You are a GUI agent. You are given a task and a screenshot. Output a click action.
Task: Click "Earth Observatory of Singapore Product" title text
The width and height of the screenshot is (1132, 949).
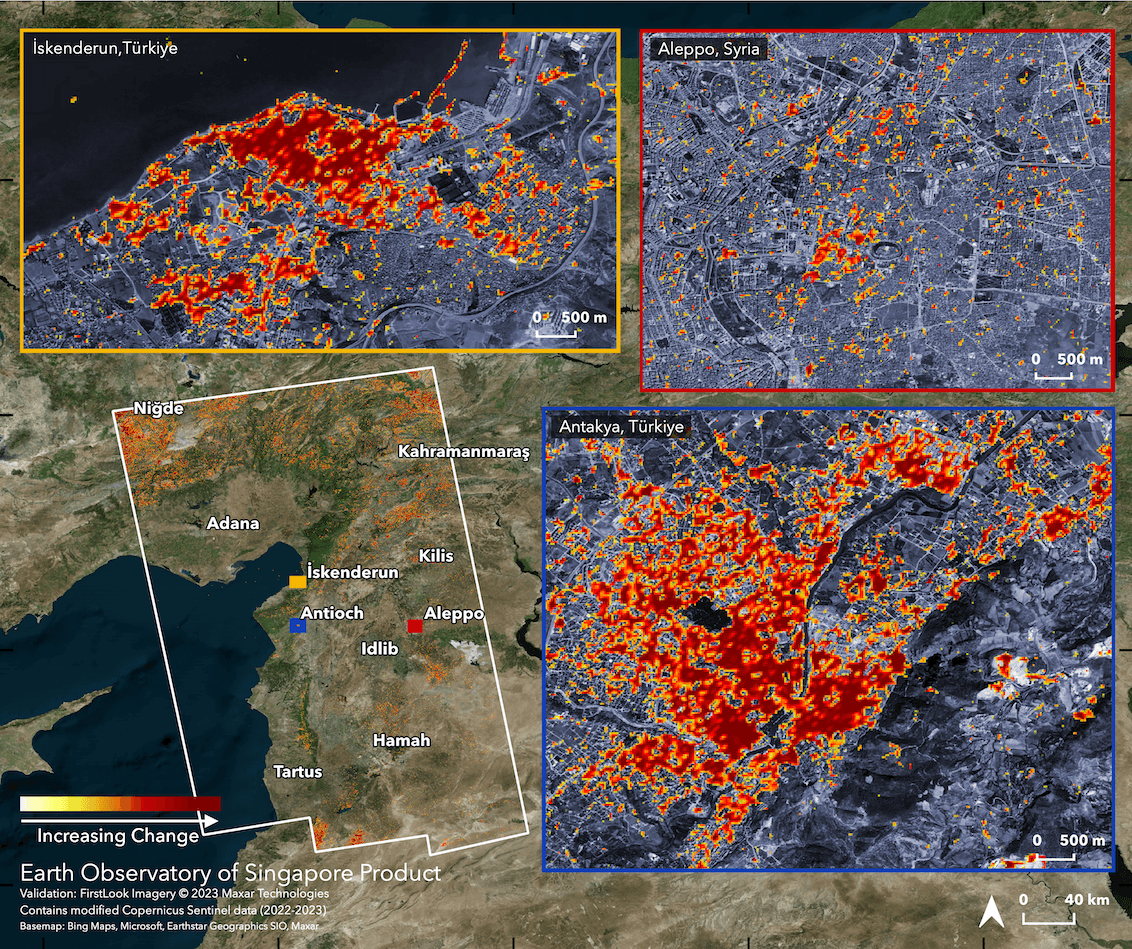click(x=230, y=872)
